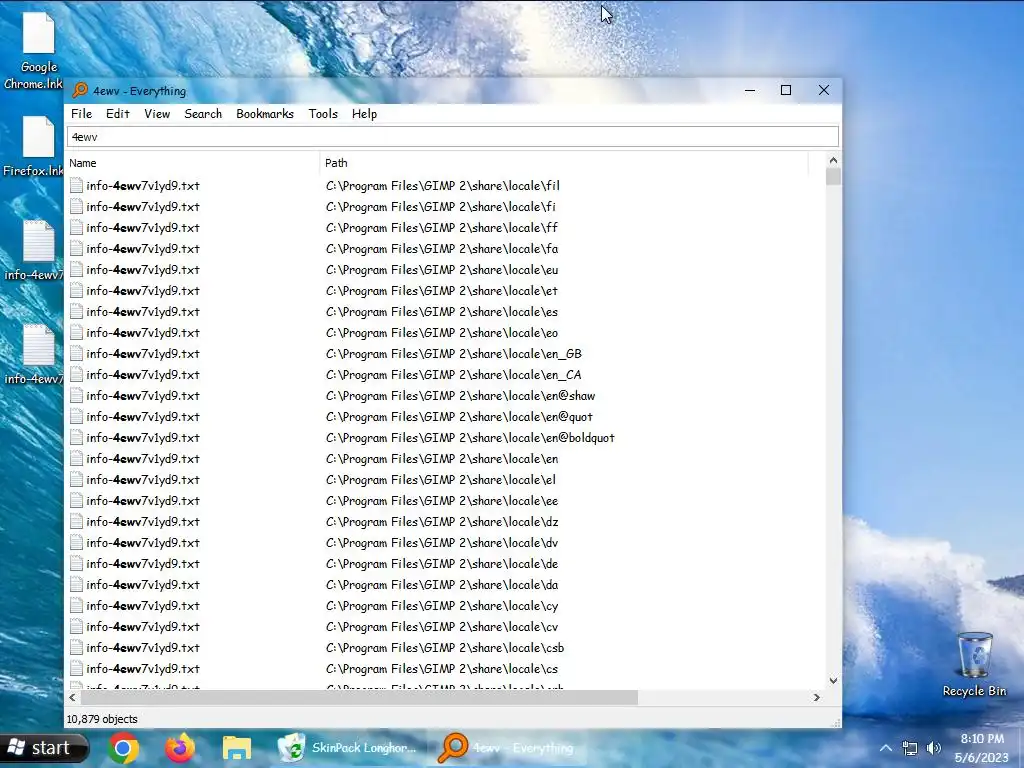Screen dimensions: 1024x768
Task: Click file icon in locale\en@quot row
Action: [76, 417]
